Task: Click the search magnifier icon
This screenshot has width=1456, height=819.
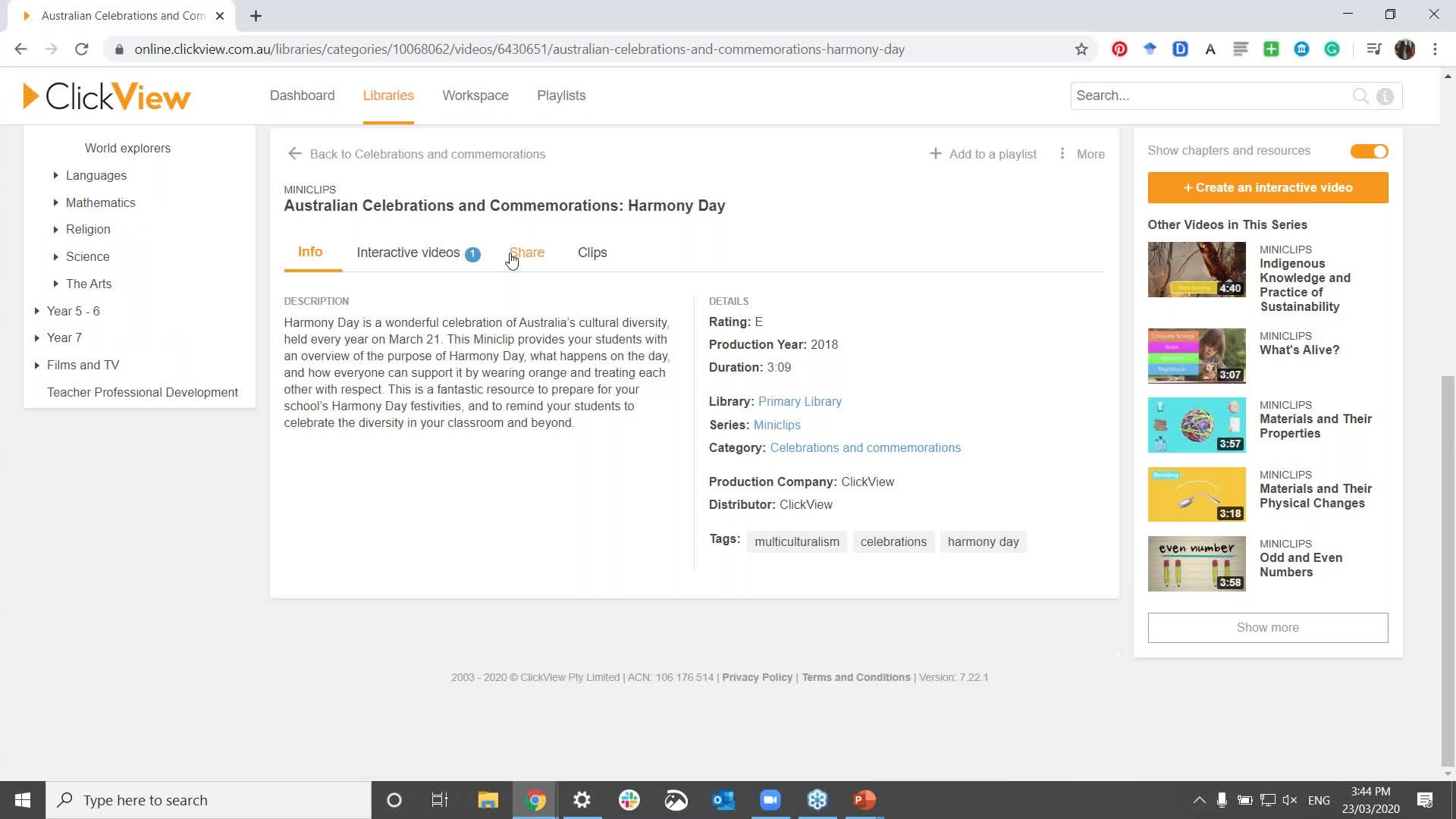Action: pos(1360,96)
